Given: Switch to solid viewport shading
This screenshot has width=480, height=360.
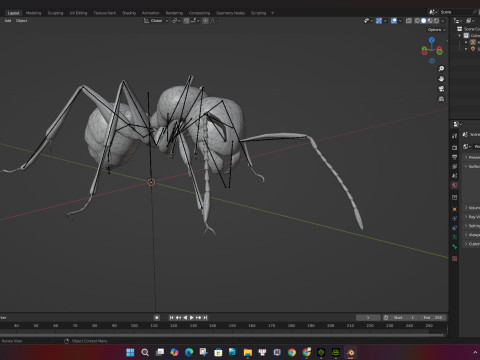Looking at the screenshot, I should pos(423,21).
